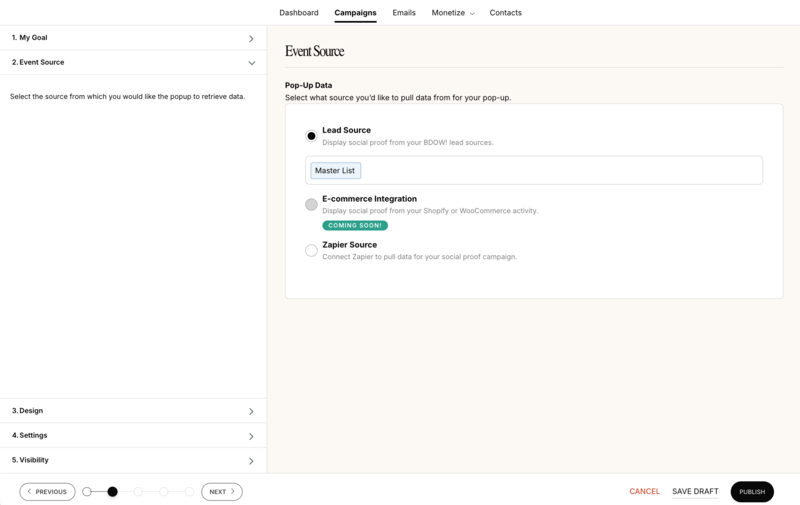Click the Previous button left arrow
Image resolution: width=800 pixels, height=505 pixels.
point(30,491)
